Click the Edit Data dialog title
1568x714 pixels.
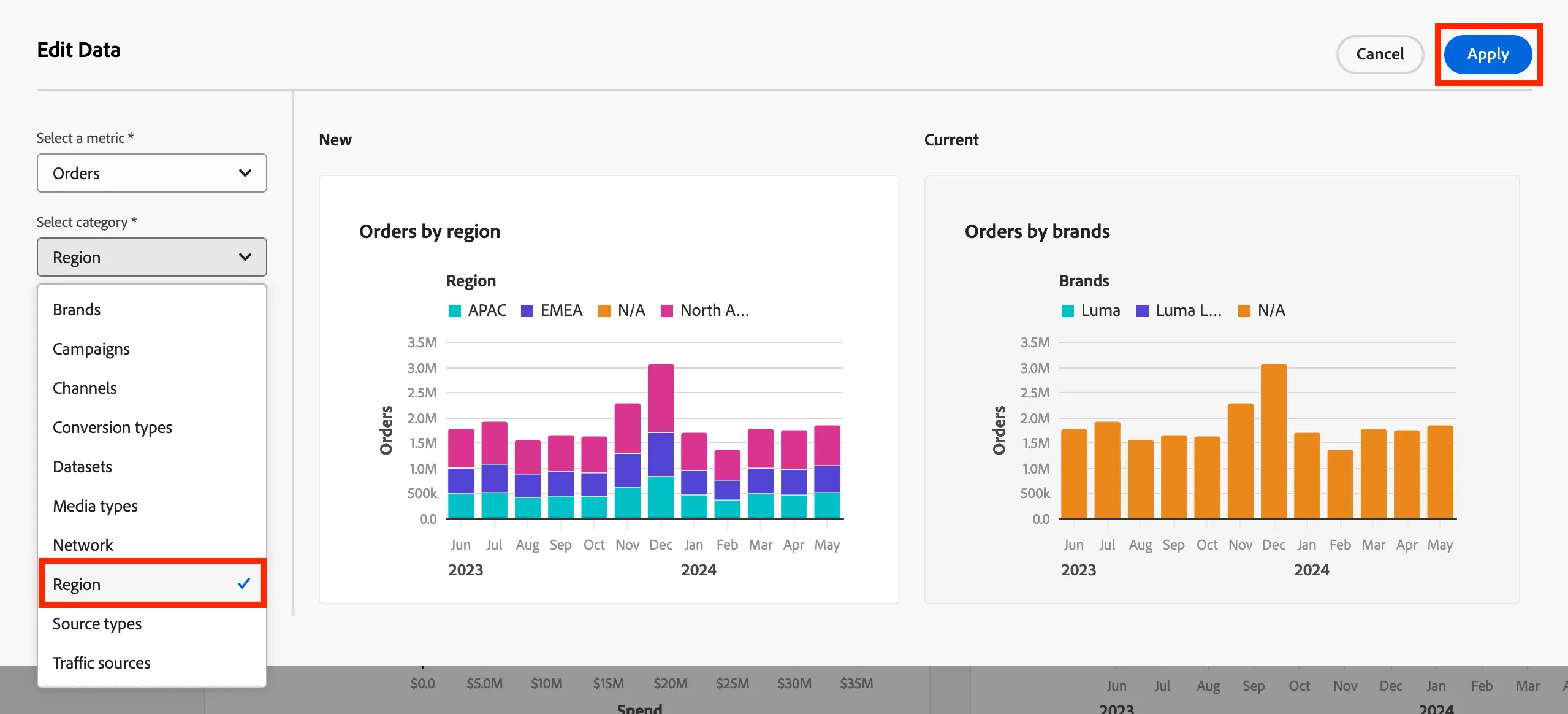(79, 50)
